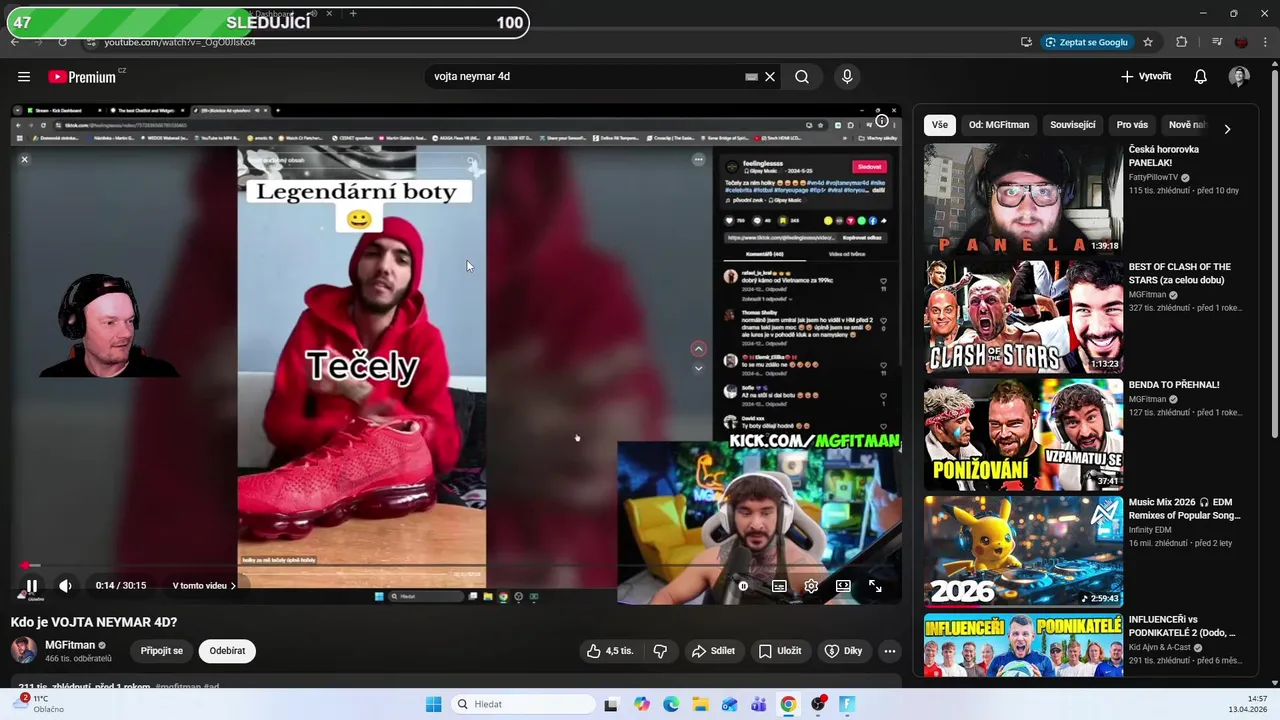Enter fullscreen mode
This screenshot has height=720, width=1280.
tap(875, 586)
